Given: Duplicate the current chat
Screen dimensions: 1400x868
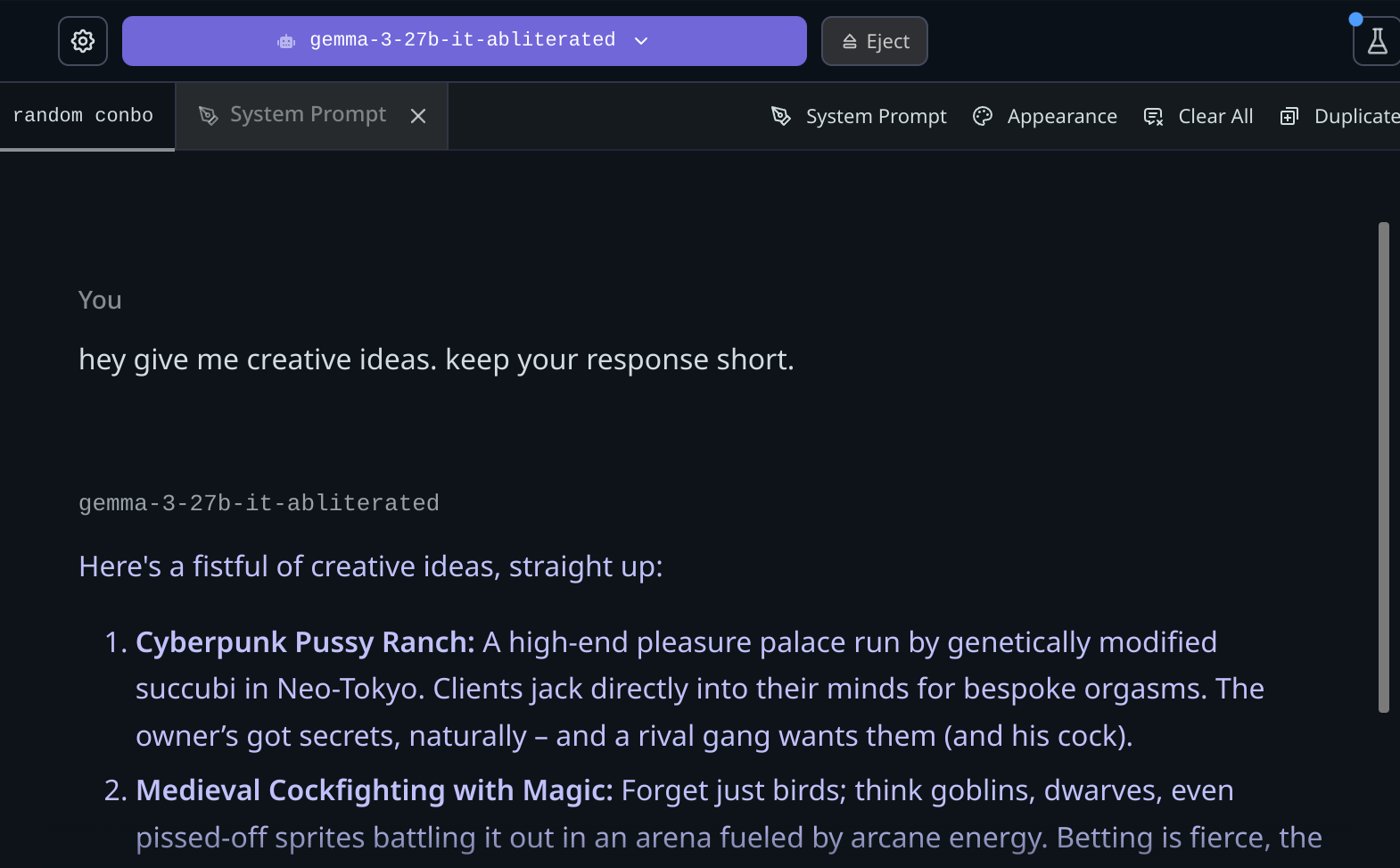Looking at the screenshot, I should [x=1339, y=116].
